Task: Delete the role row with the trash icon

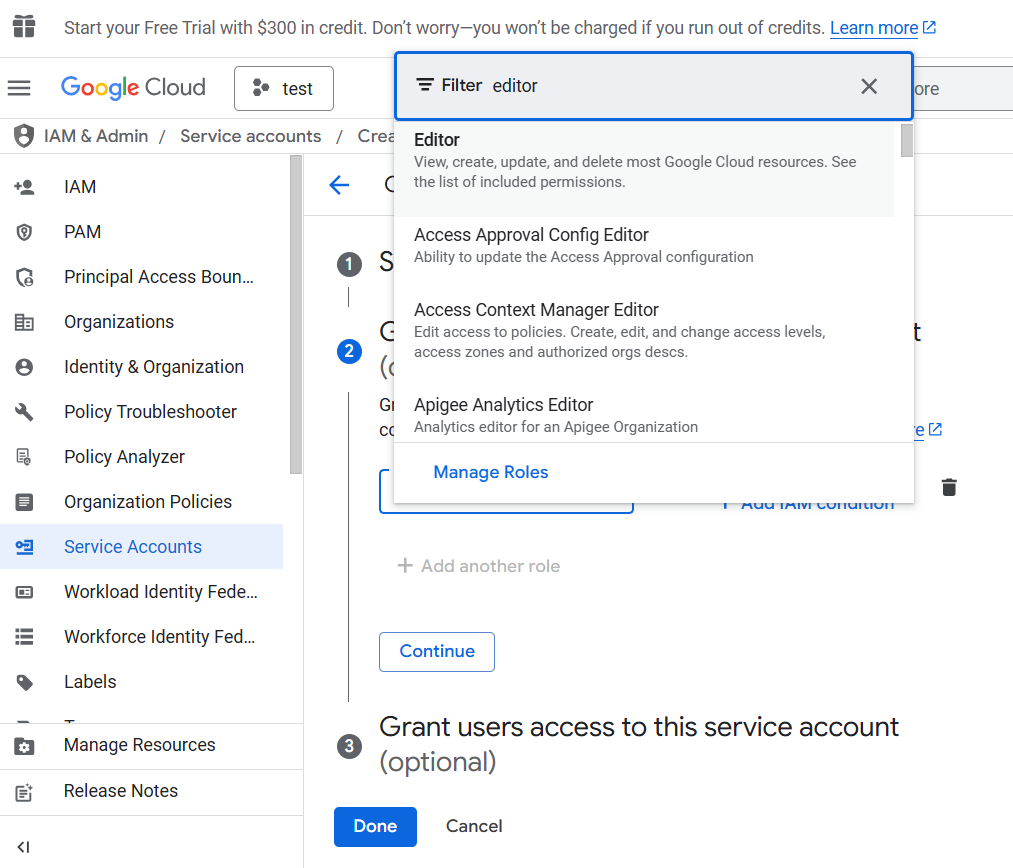Action: [948, 487]
